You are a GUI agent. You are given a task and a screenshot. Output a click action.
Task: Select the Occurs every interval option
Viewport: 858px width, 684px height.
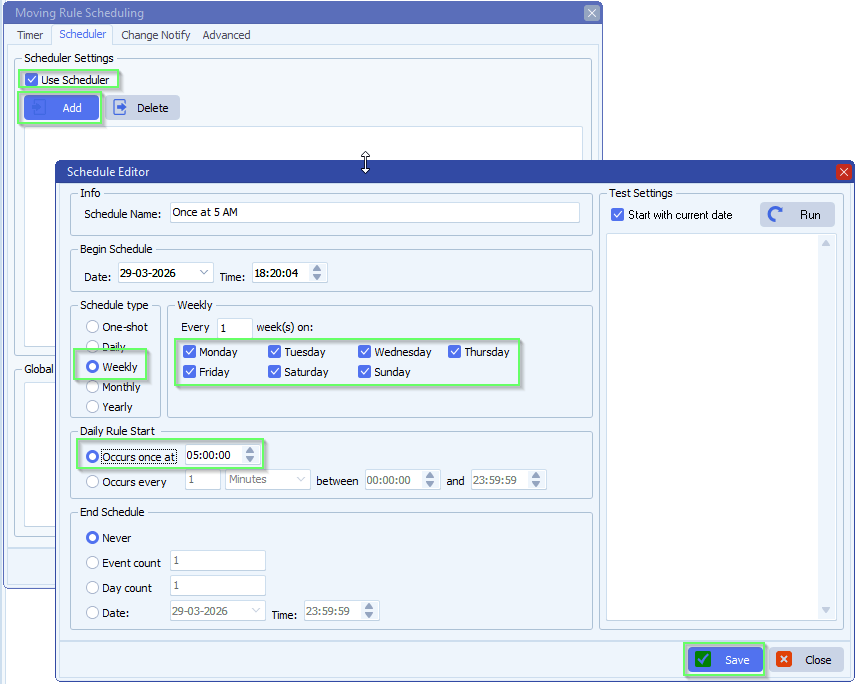coord(92,481)
